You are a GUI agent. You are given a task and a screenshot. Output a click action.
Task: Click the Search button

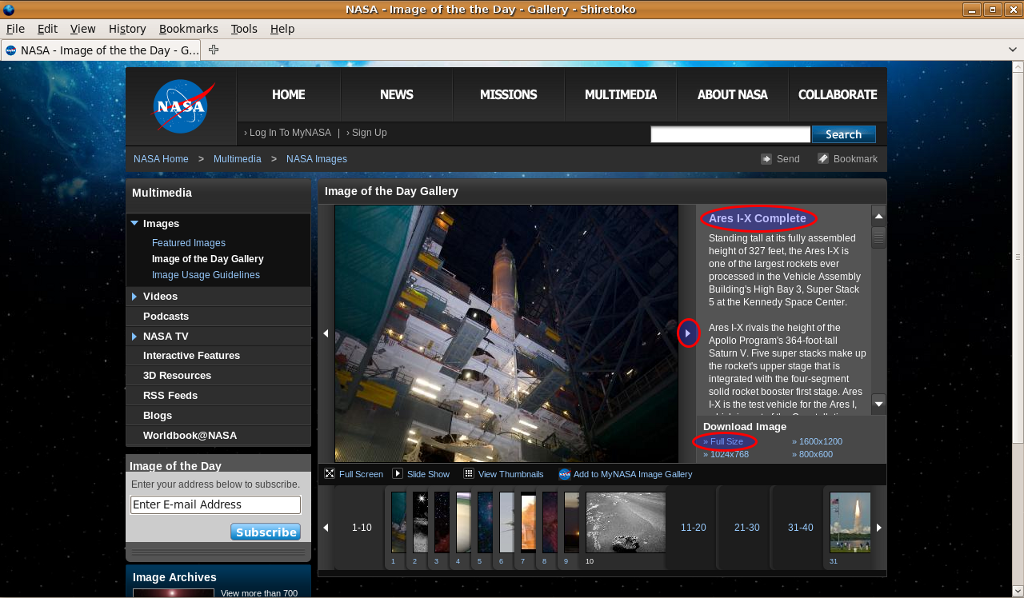tap(844, 134)
